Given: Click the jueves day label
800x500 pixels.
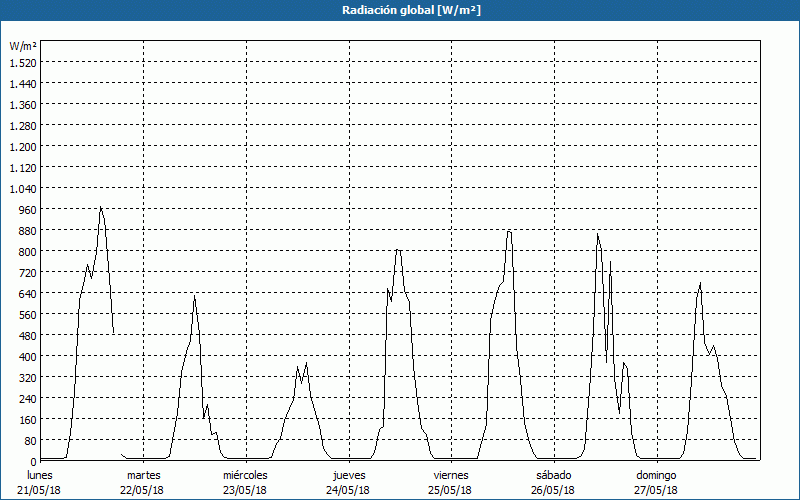Looking at the screenshot, I should (x=349, y=474).
